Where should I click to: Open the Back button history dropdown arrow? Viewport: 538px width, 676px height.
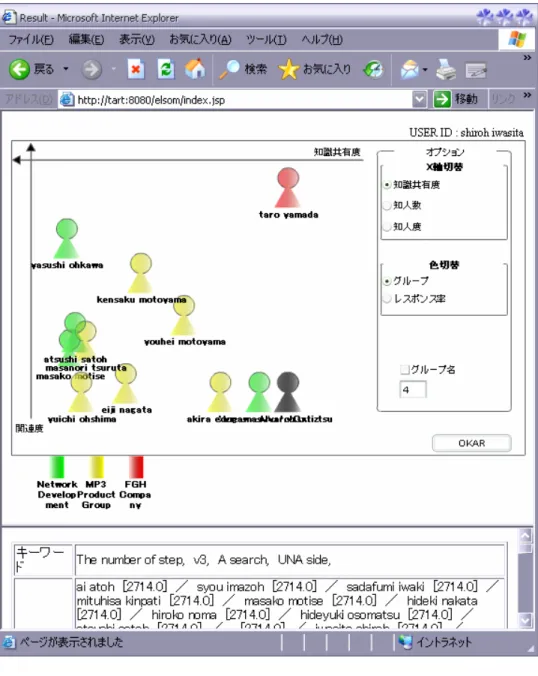(66, 69)
